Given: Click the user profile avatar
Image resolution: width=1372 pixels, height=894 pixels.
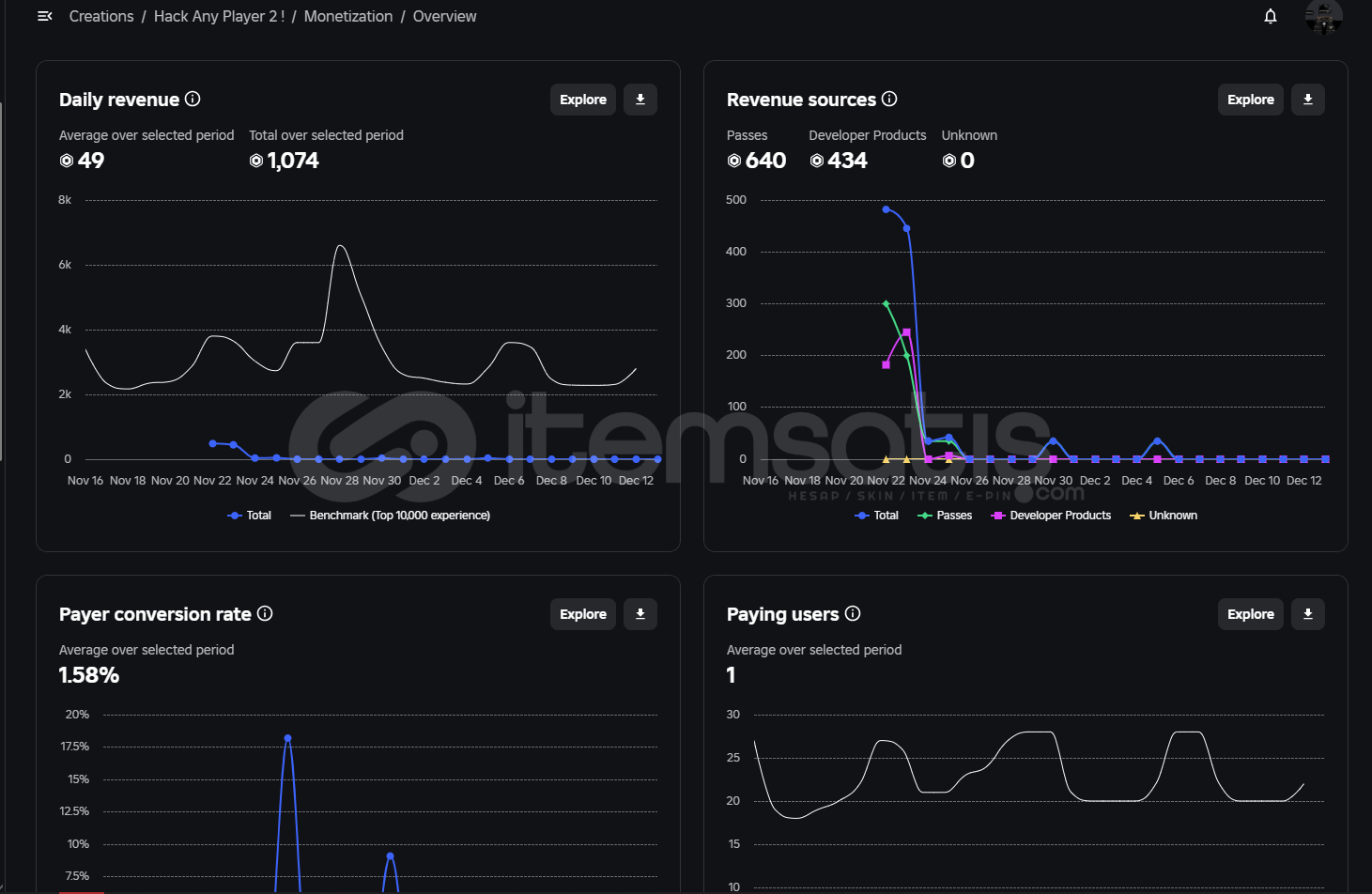Looking at the screenshot, I should (x=1322, y=16).
